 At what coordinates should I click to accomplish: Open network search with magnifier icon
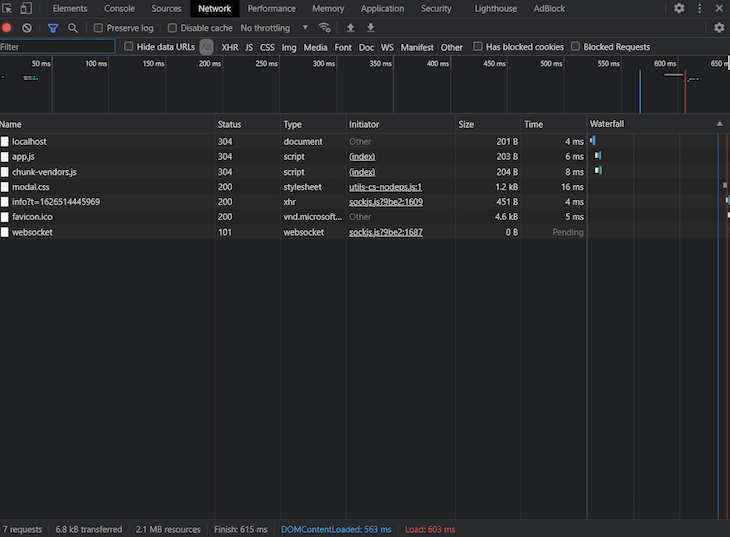click(x=73, y=28)
